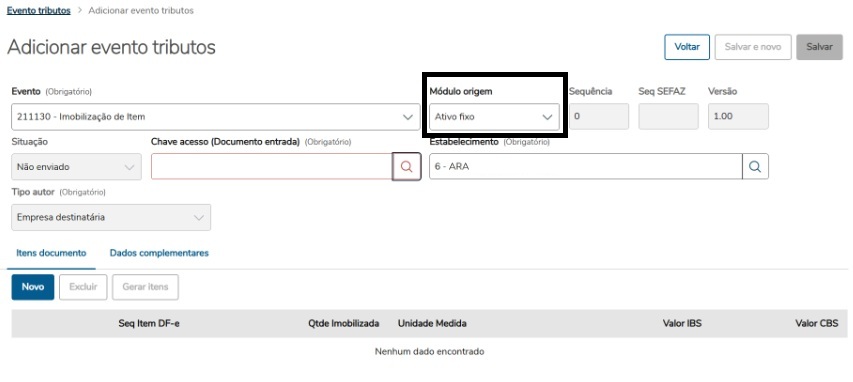Focus the Chave acesso input field
The height and width of the screenshot is (382, 853).
[272, 167]
